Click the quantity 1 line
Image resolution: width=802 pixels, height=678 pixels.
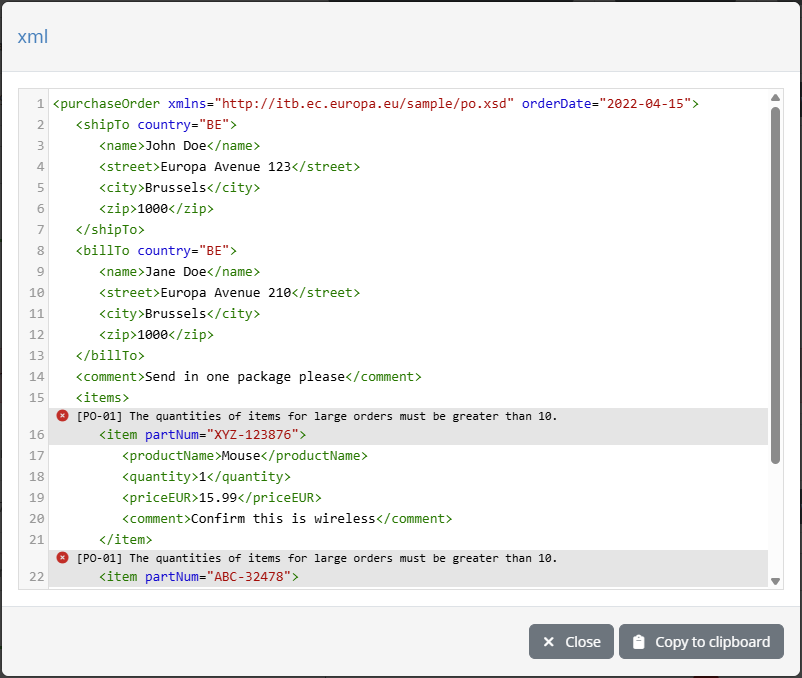point(206,477)
